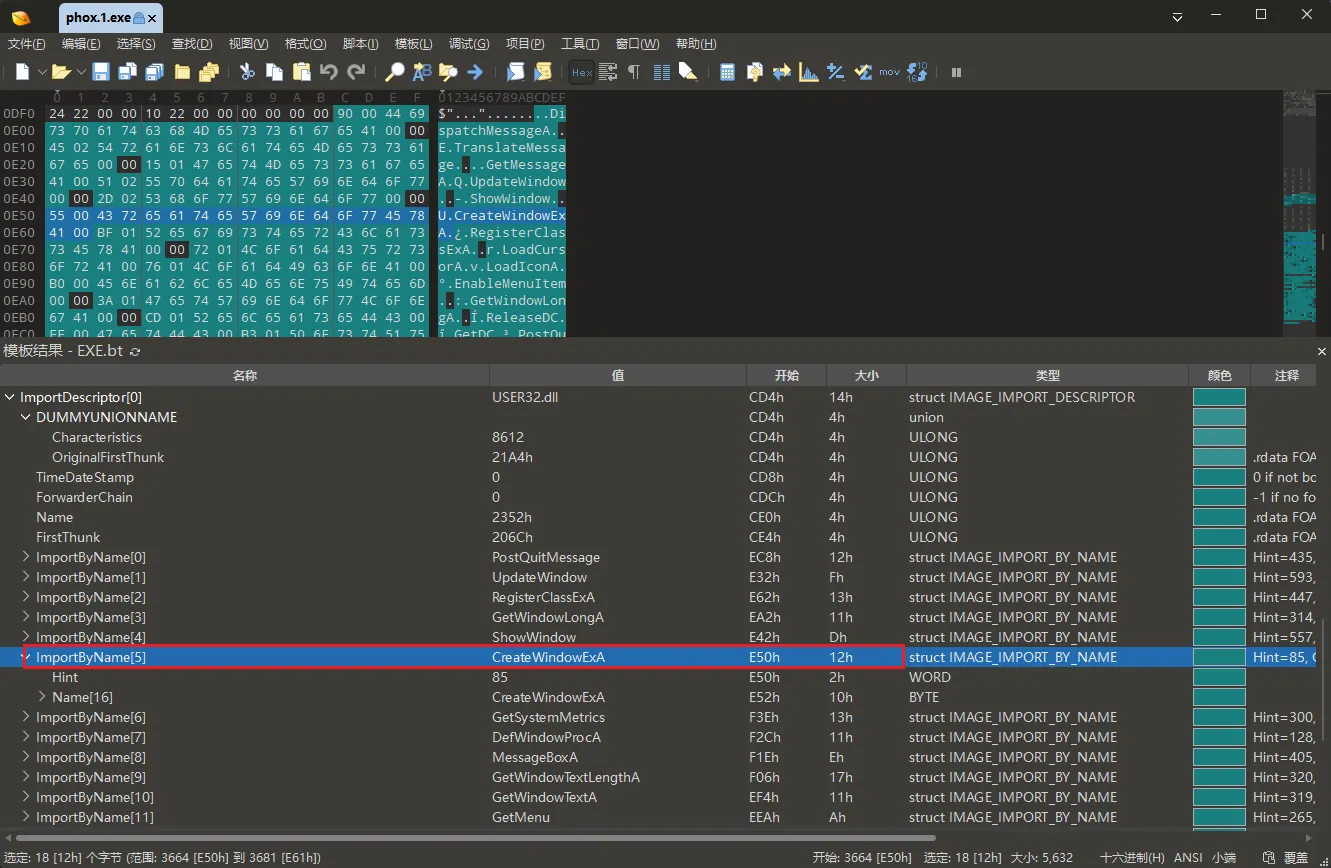Screen dimensions: 1331x868
Task: Click the Undo arrow icon
Action: (x=328, y=72)
